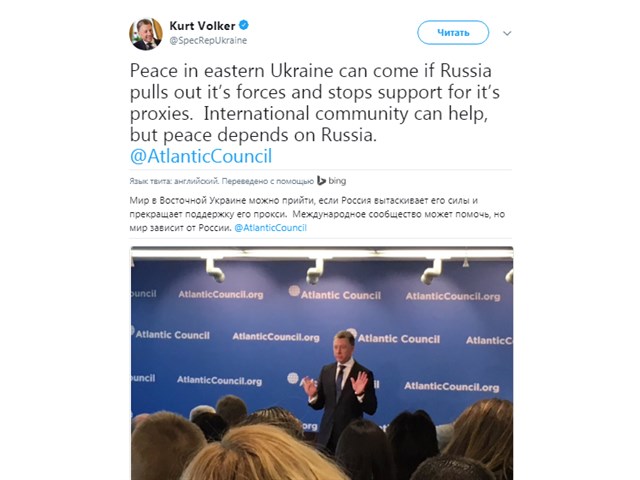Image resolution: width=640 pixels, height=480 pixels.
Task: Click the translated Russian text paragraph
Action: click(317, 214)
